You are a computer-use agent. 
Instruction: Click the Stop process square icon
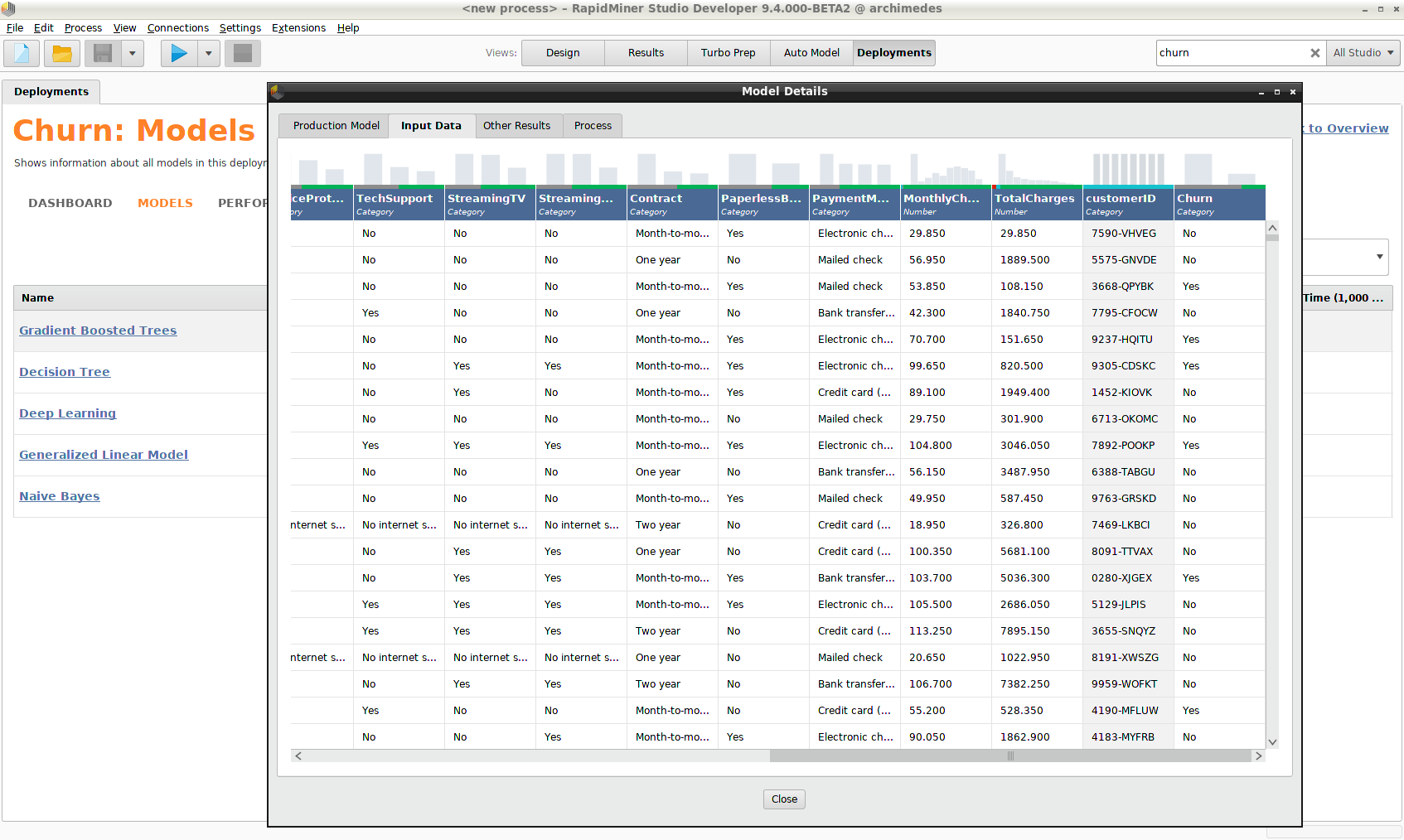coord(243,53)
